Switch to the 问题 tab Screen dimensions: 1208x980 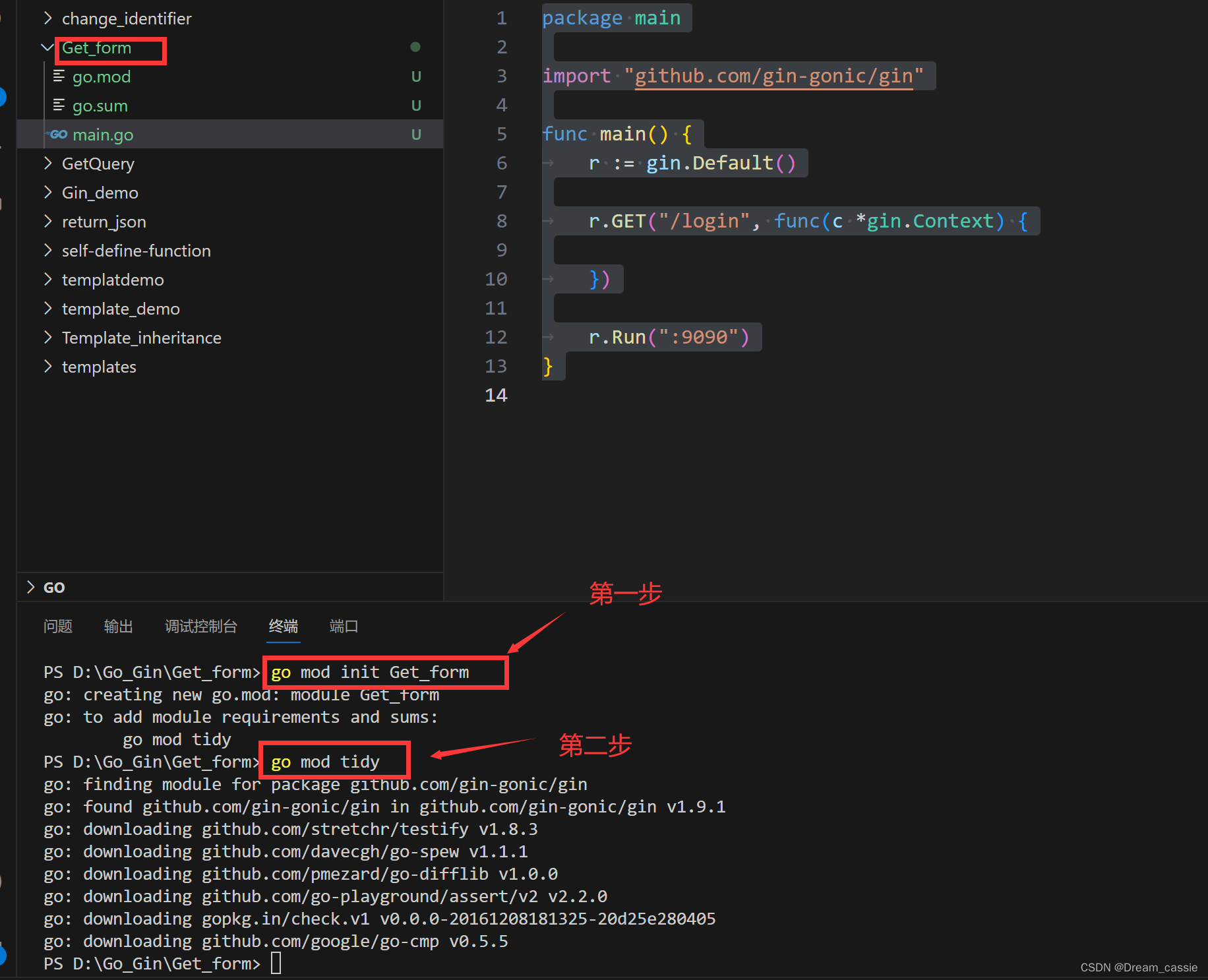click(x=58, y=627)
